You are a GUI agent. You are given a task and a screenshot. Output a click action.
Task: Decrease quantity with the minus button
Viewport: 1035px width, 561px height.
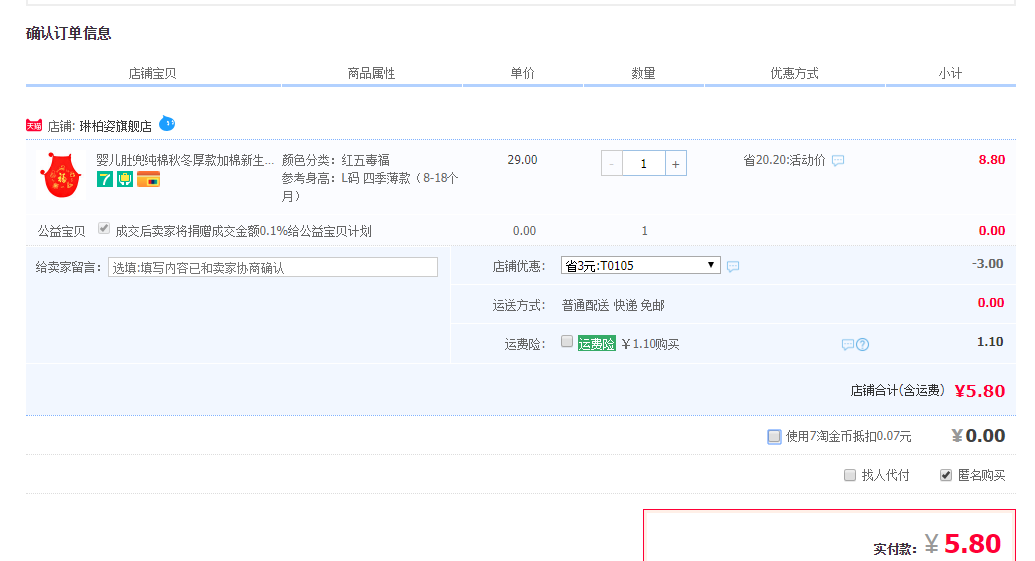pos(612,164)
